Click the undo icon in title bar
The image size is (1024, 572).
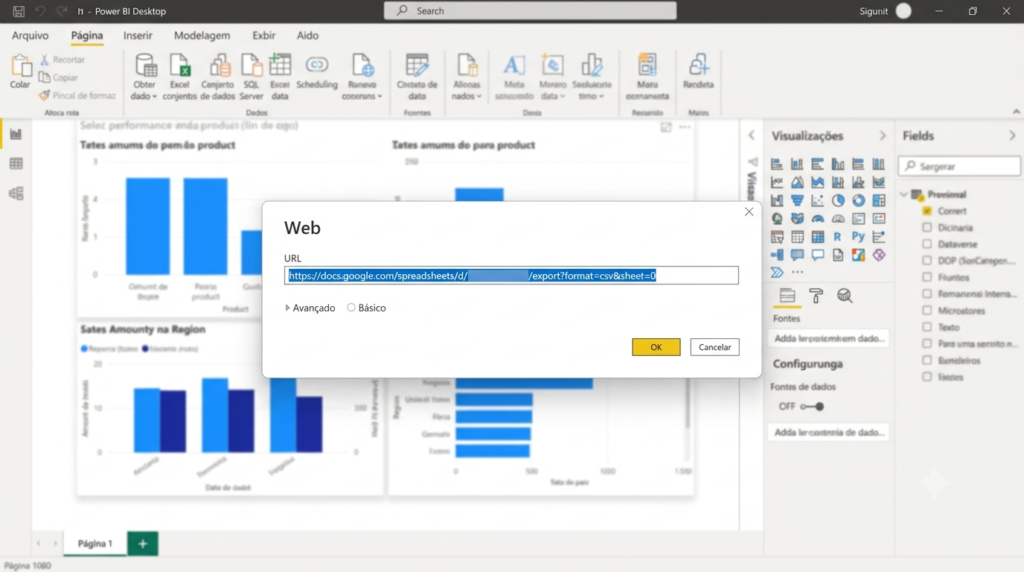[x=40, y=11]
